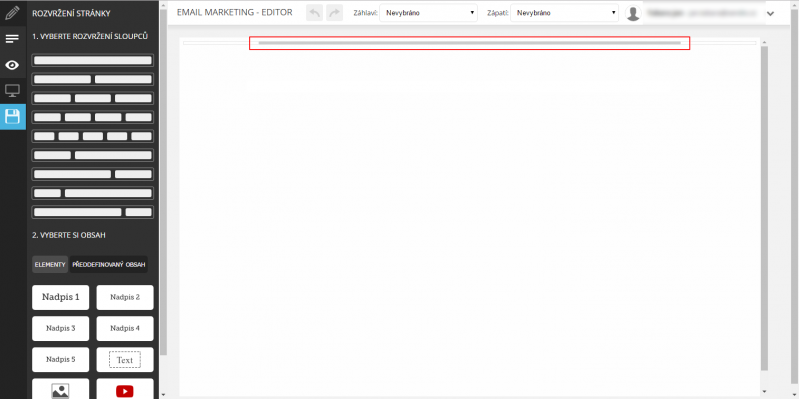Switch to the ELEMENTY tab

(x=50, y=264)
